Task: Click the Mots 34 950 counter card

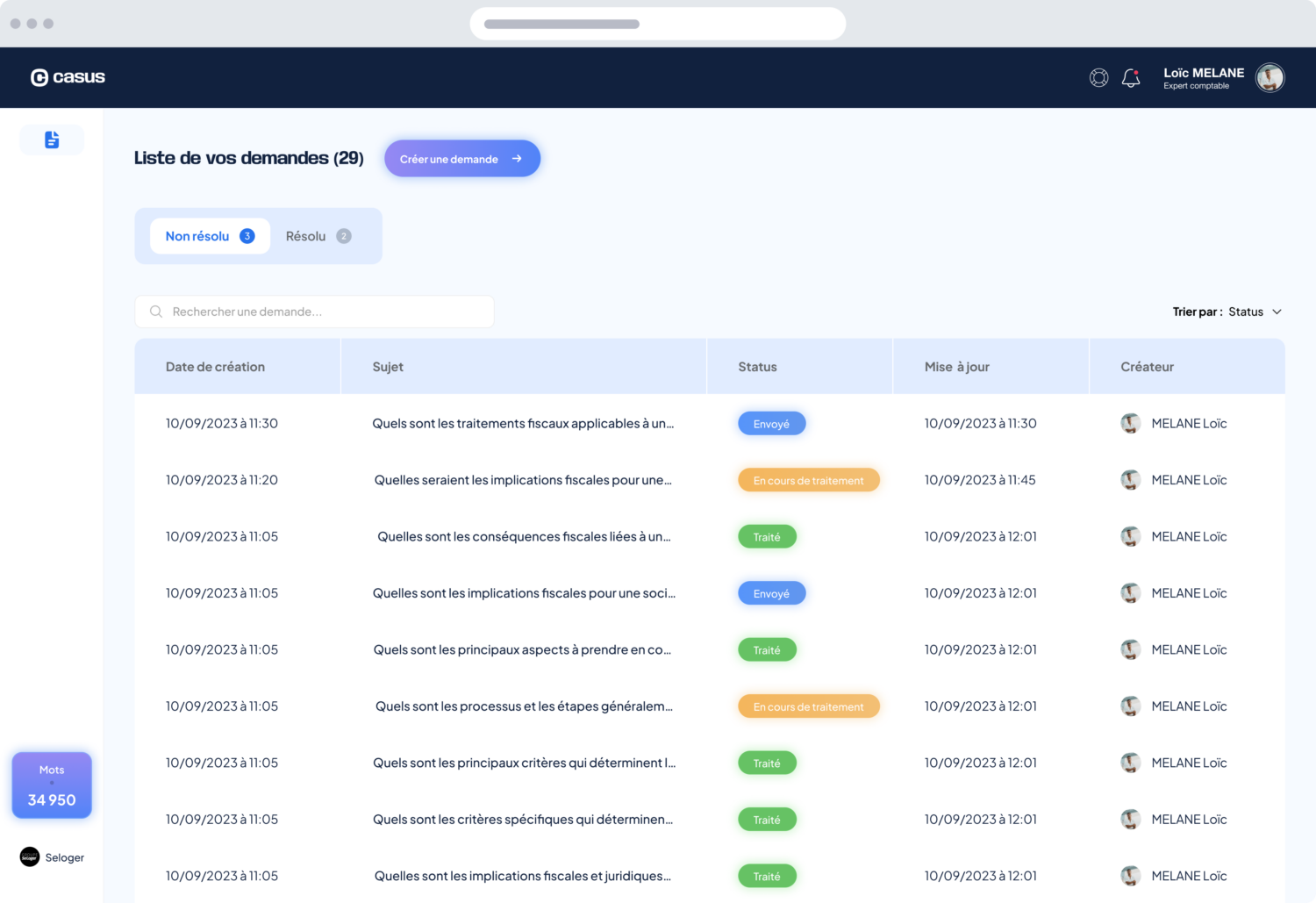Action: (x=52, y=785)
